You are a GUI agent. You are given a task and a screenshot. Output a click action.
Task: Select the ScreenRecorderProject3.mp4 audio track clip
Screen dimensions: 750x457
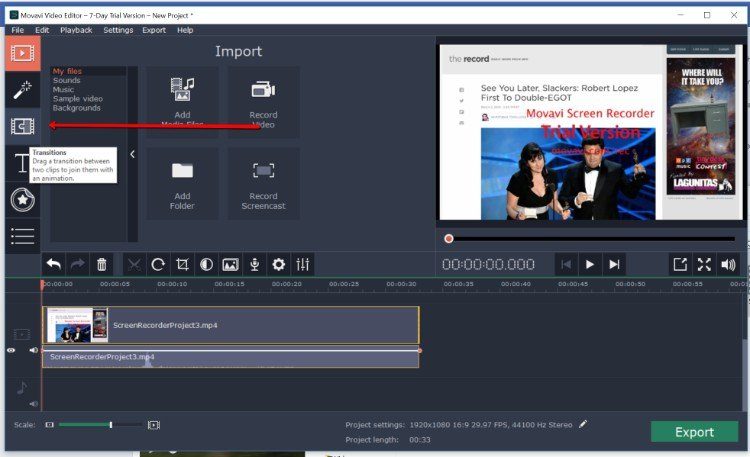pyautogui.click(x=231, y=359)
